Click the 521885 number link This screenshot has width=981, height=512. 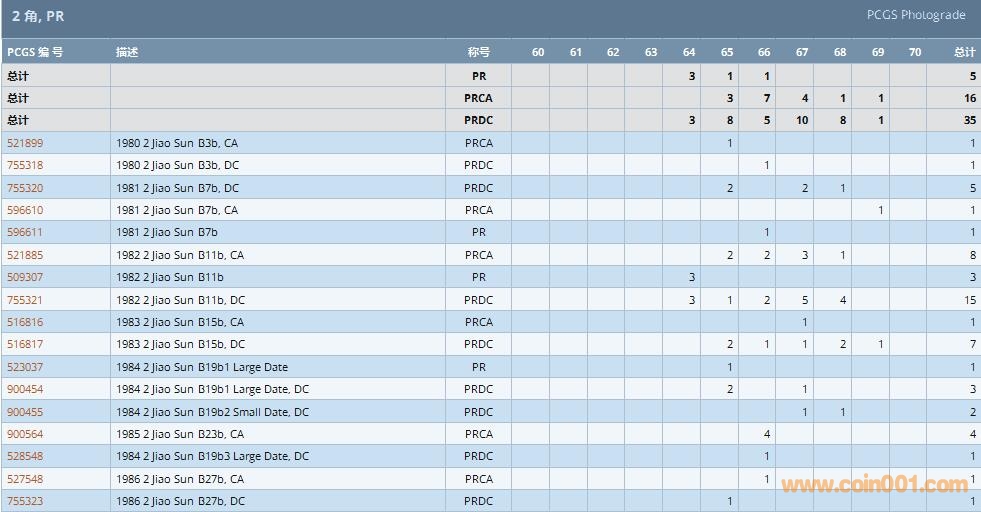pos(25,255)
